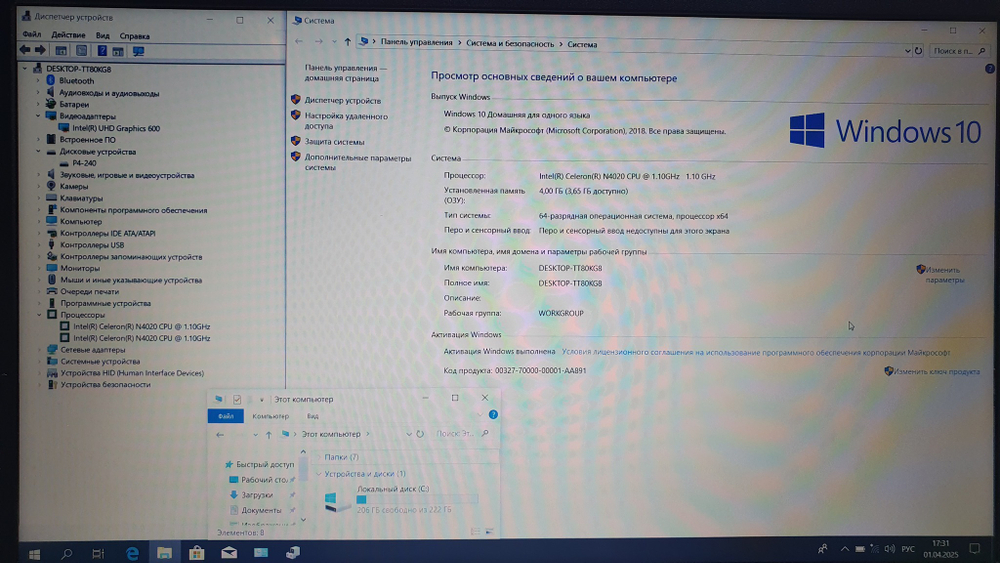1000x563 pixels.
Task: Open Вид ribbon tab in Explorer
Action: 312,416
